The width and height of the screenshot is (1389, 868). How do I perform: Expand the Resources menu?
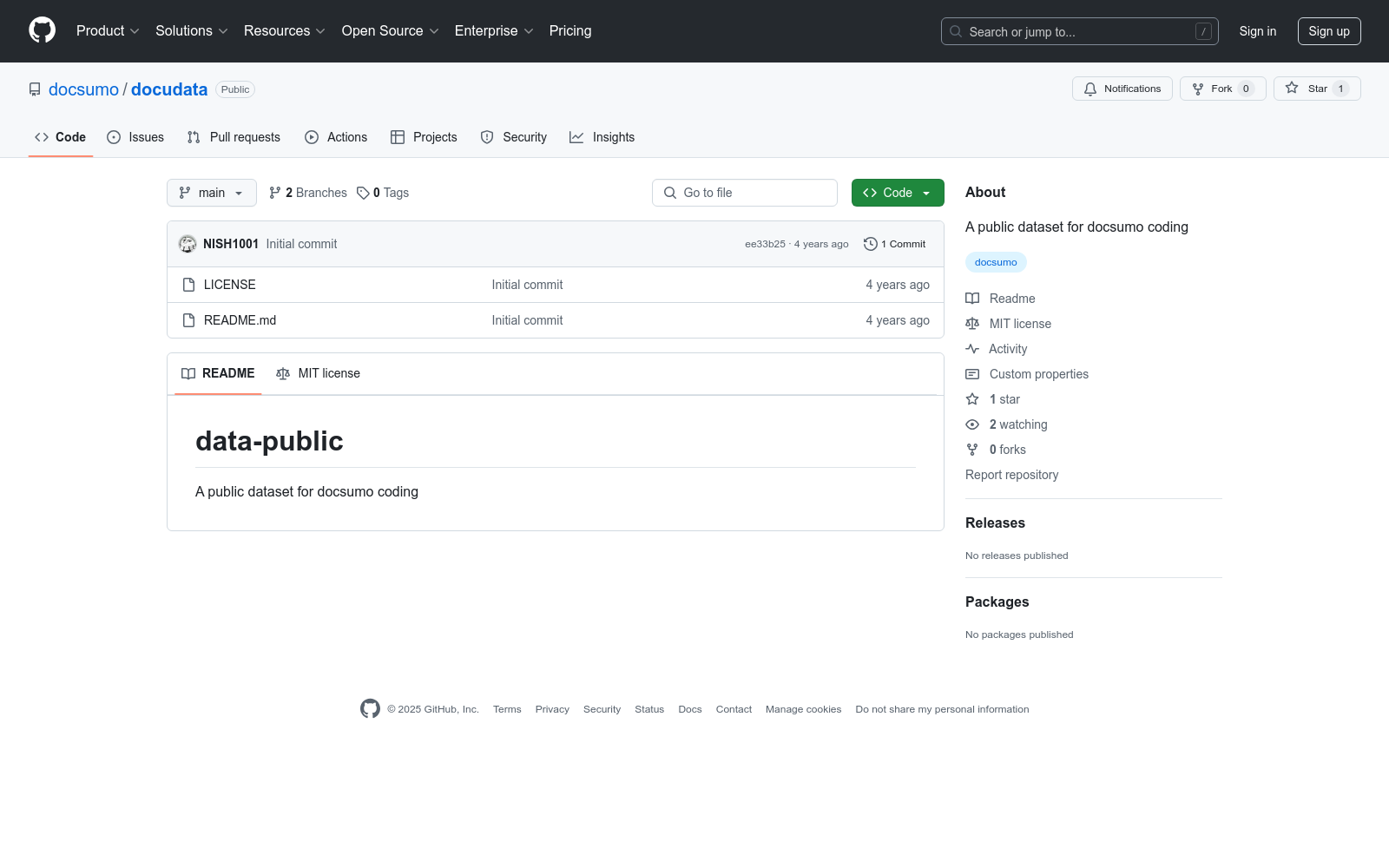(285, 31)
